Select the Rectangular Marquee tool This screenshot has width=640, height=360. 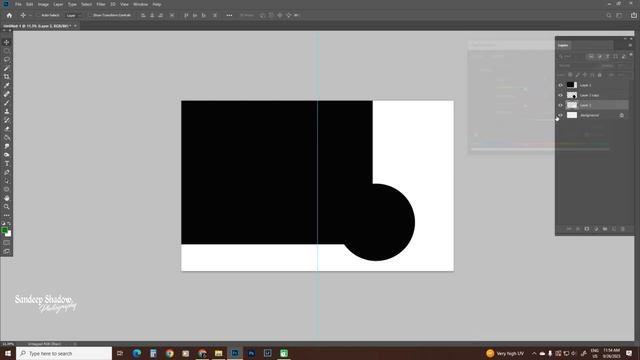click(x=7, y=51)
